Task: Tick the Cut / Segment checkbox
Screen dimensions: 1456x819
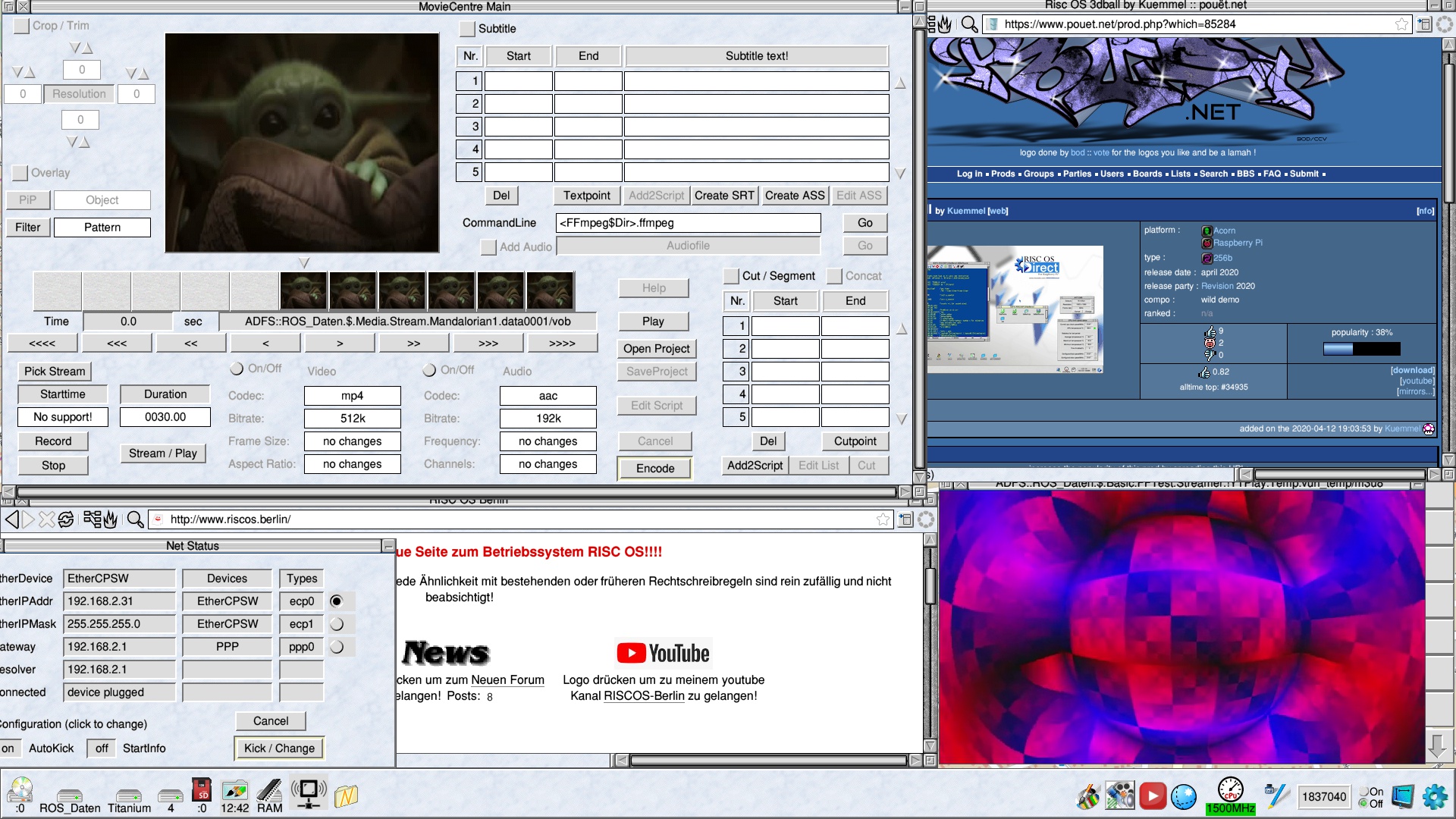Action: 731,276
